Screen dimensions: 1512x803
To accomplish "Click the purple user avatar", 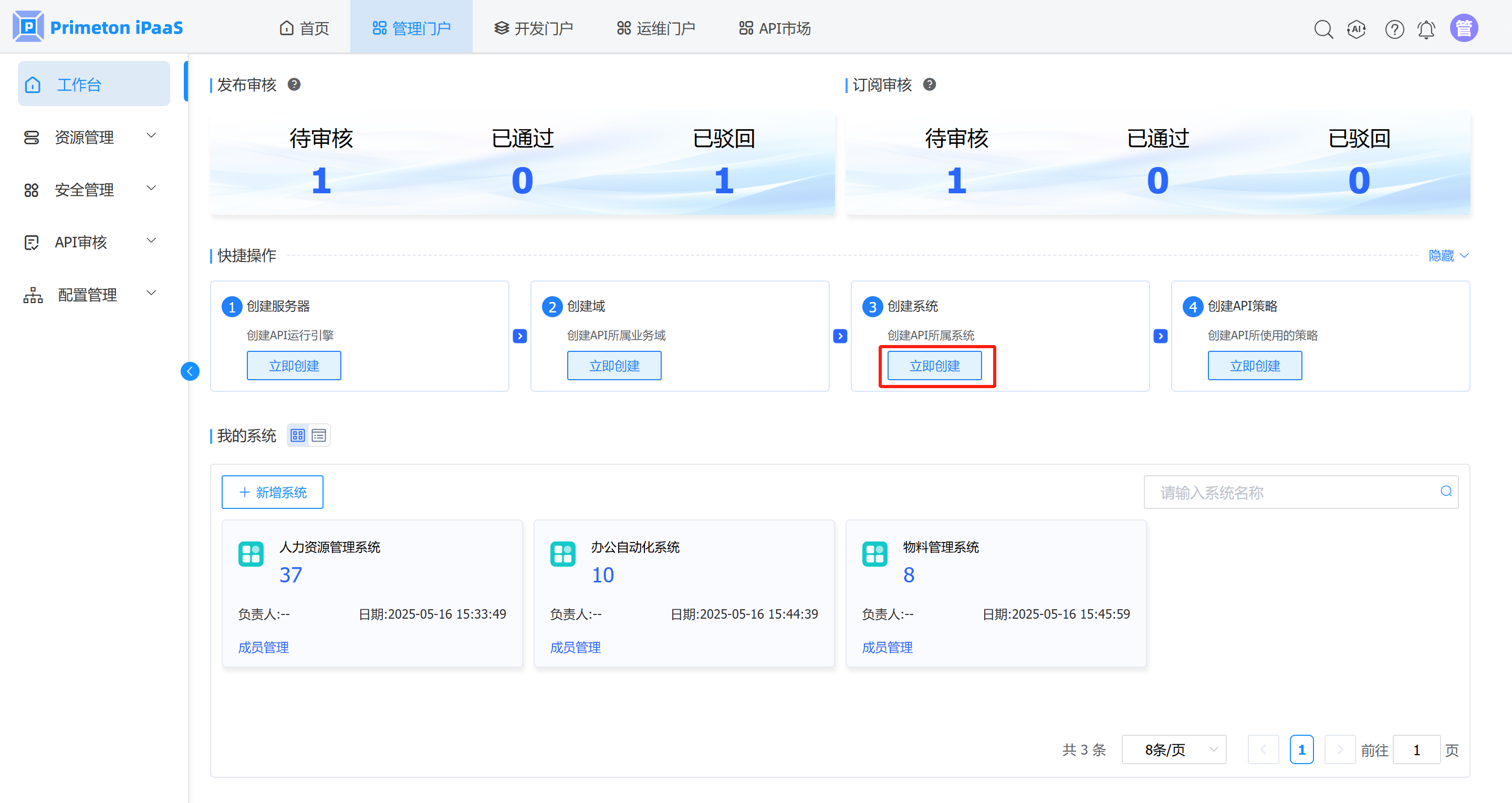I will 1463,28.
